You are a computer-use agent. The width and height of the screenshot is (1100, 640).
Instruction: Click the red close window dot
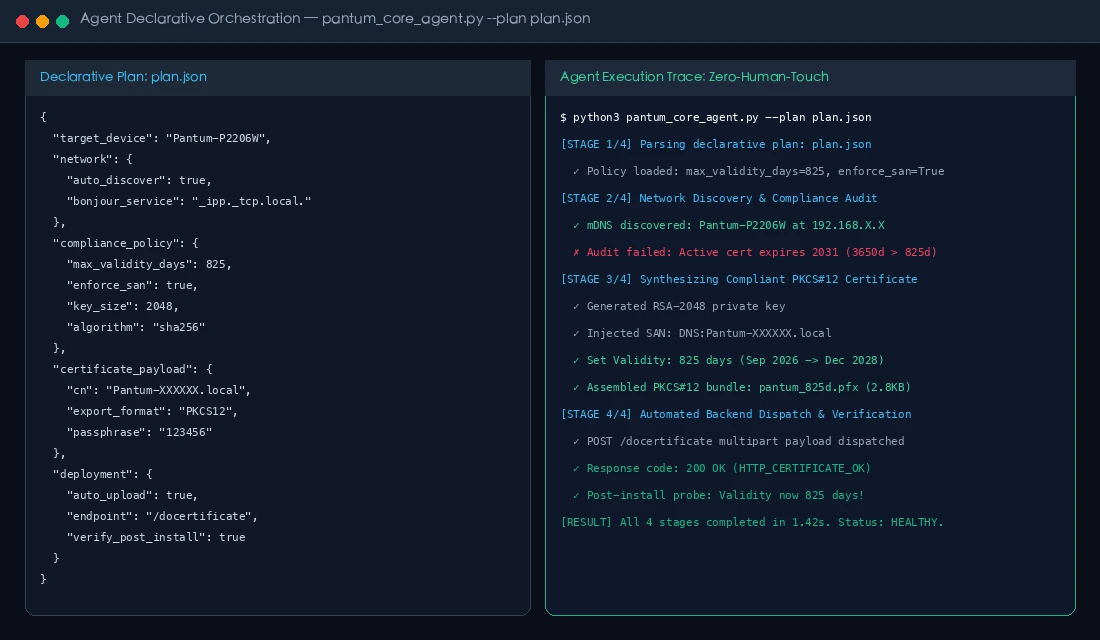pos(22,21)
